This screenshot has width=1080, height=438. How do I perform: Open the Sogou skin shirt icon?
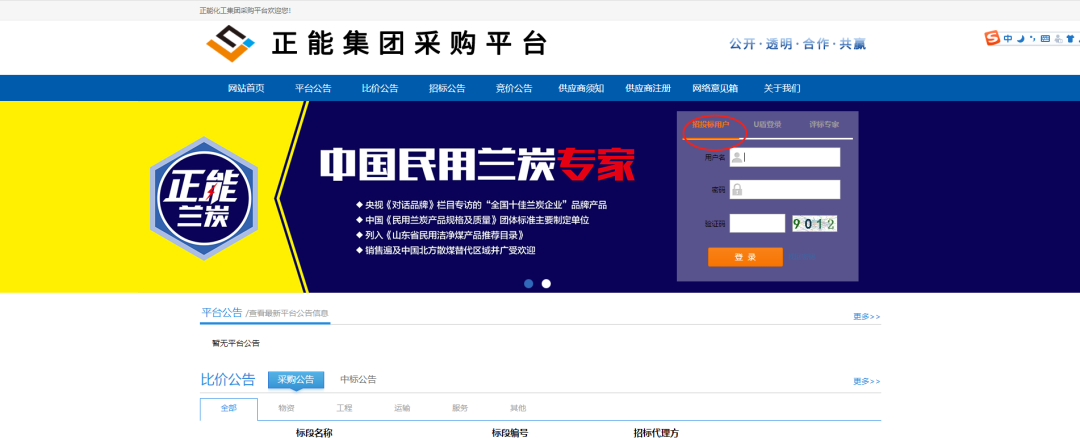coord(1070,39)
